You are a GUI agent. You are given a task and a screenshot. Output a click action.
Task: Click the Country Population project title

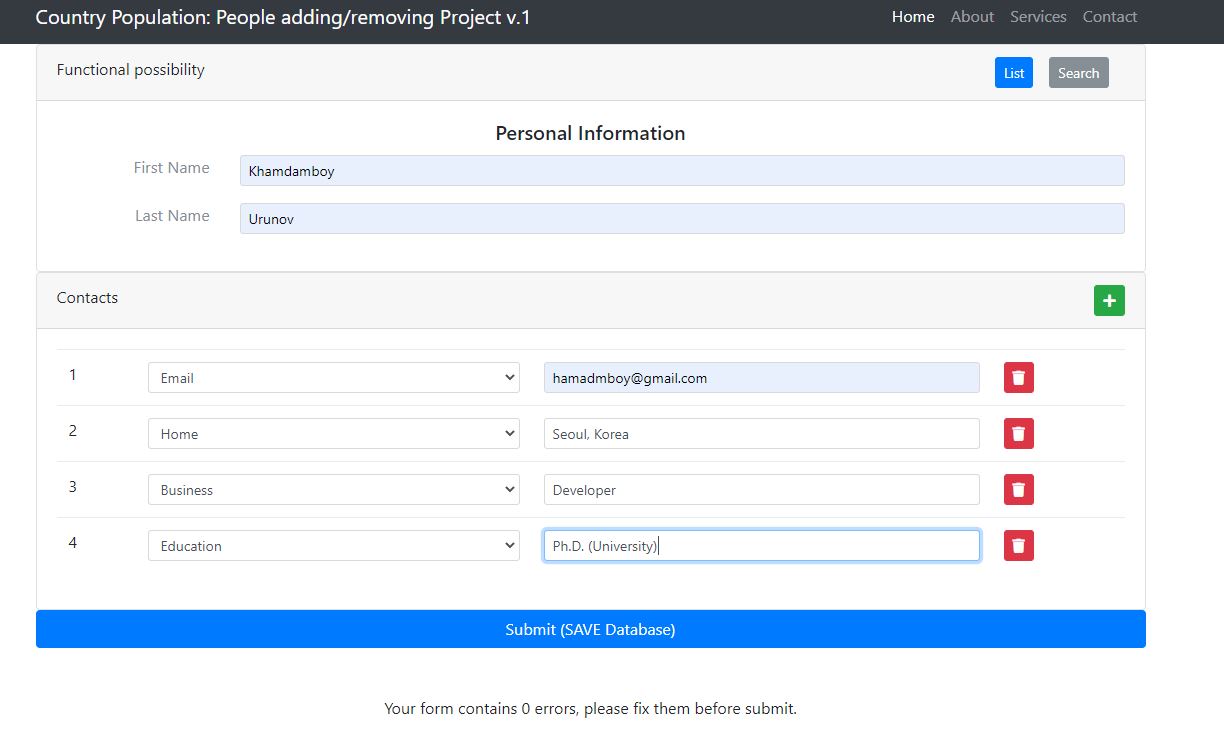[x=283, y=17]
